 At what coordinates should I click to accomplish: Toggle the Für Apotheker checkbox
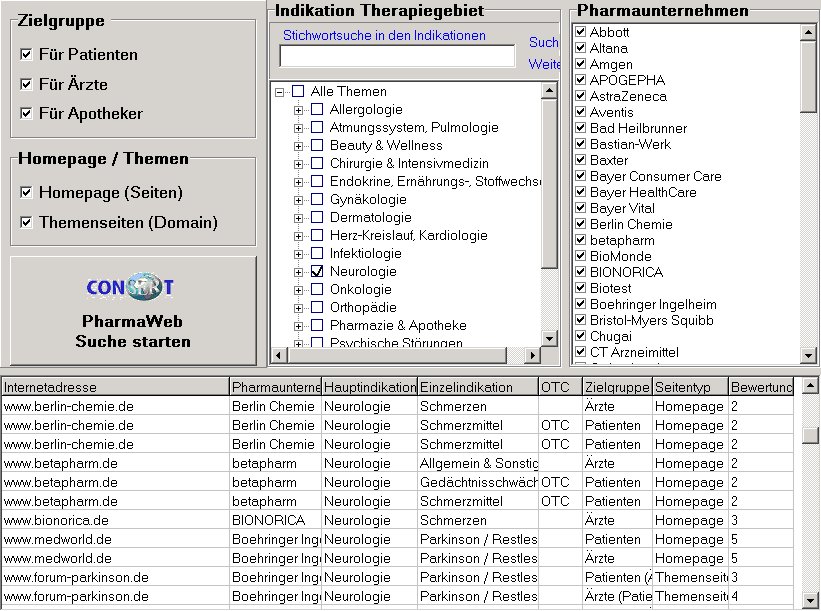[x=26, y=113]
